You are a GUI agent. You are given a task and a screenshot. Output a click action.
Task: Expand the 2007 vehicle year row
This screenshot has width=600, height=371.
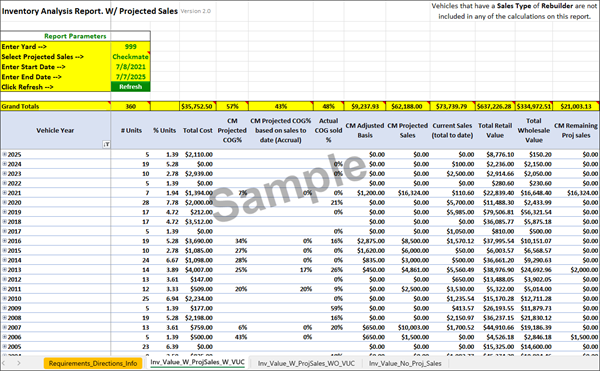5,327
